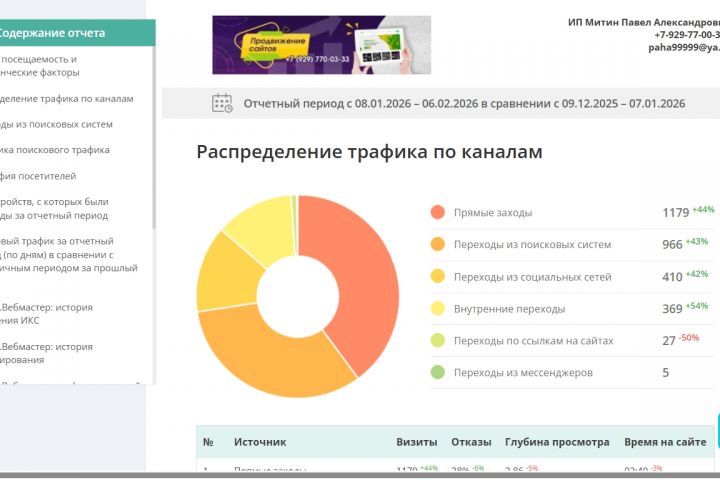Click the 'Глубина просмотра' column header
The width and height of the screenshot is (720, 480).
(557, 442)
